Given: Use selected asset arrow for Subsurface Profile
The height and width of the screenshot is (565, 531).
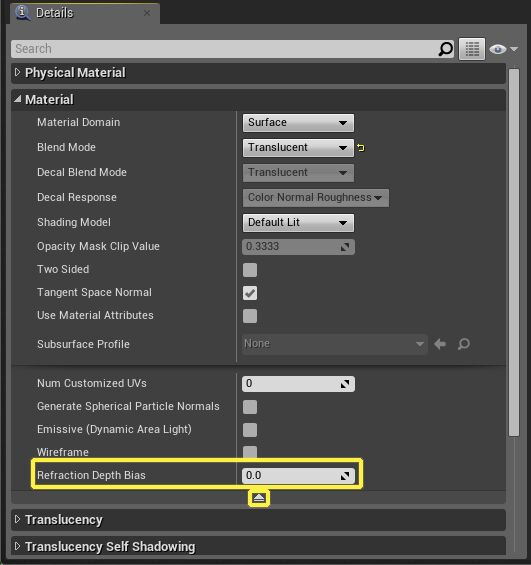Looking at the screenshot, I should coord(440,344).
